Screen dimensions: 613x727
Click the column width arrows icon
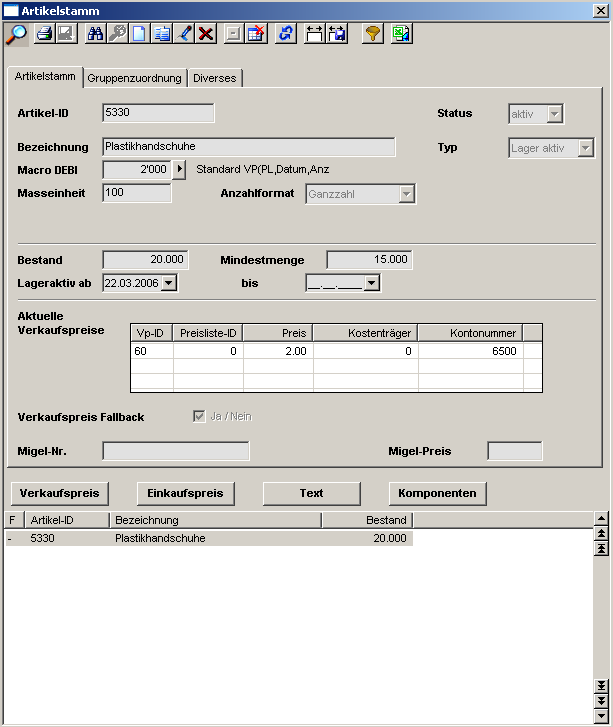[314, 34]
